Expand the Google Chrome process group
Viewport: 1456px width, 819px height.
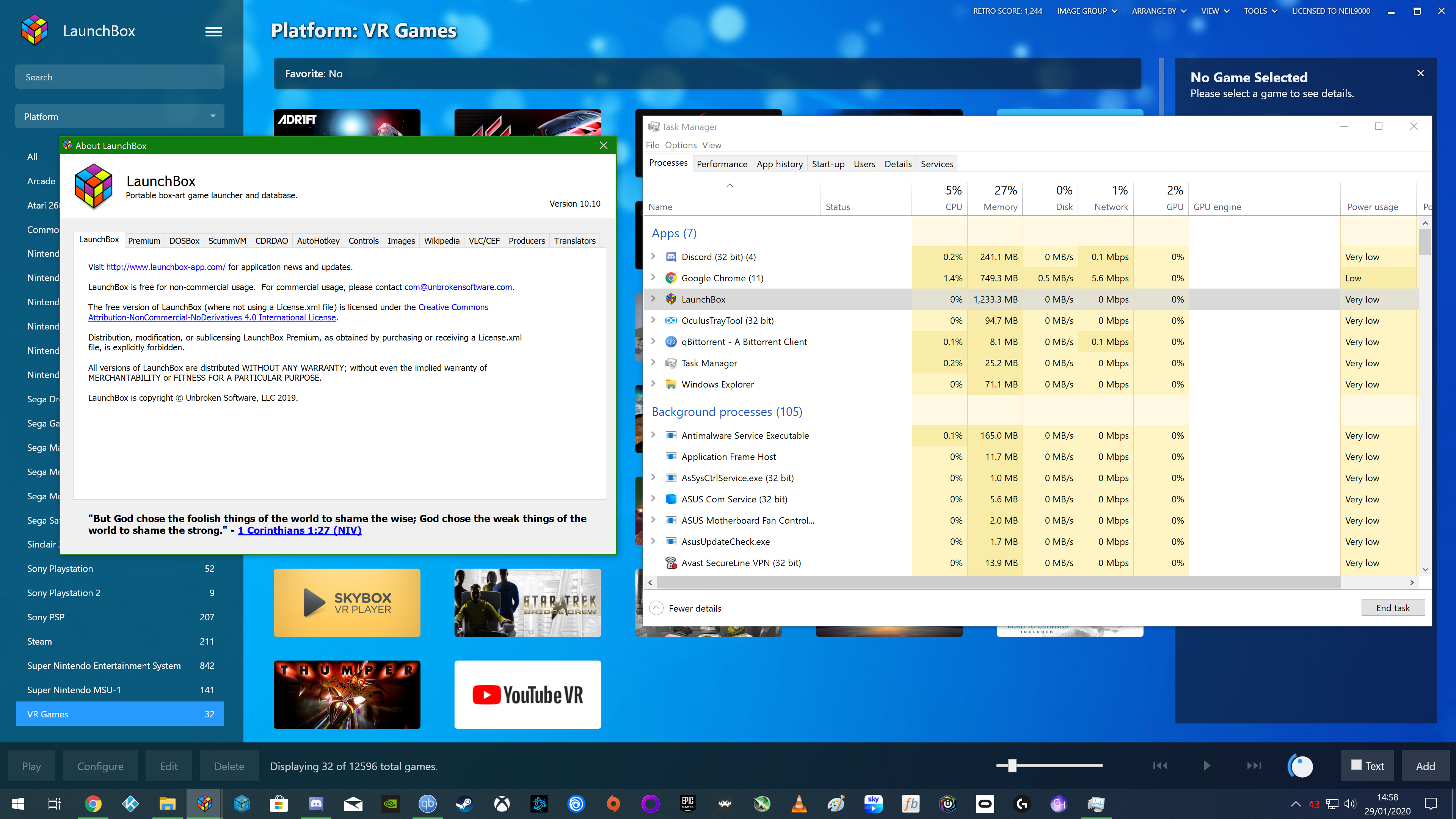pyautogui.click(x=653, y=278)
